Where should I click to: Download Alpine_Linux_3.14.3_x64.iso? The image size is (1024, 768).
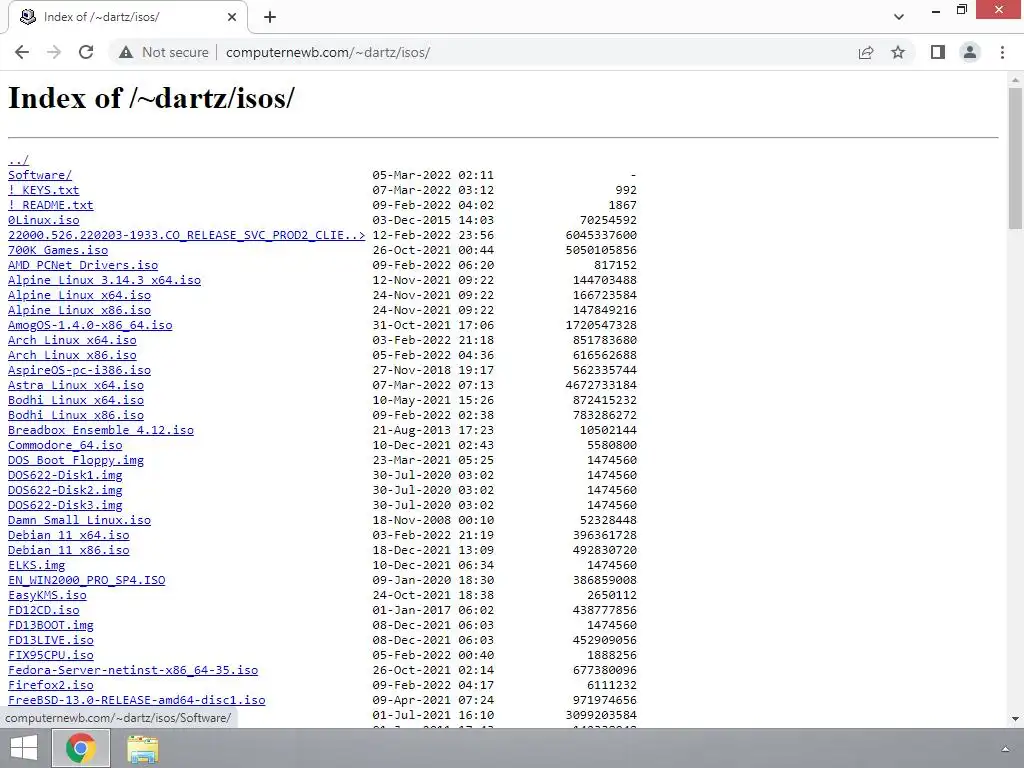pyautogui.click(x=104, y=280)
